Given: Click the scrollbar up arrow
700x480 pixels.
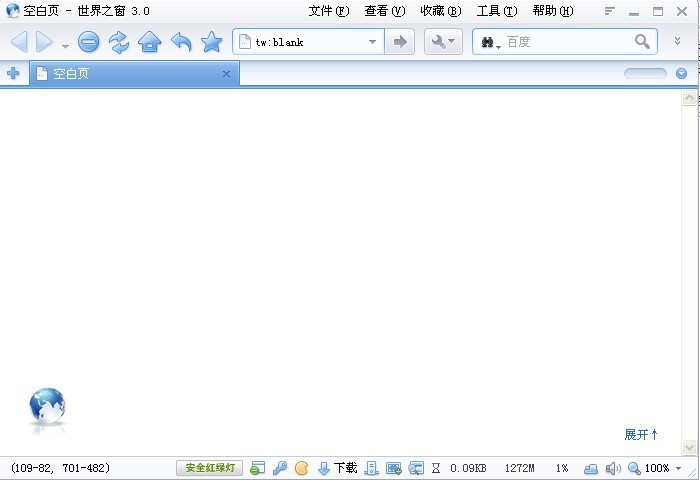Looking at the screenshot, I should point(689,98).
